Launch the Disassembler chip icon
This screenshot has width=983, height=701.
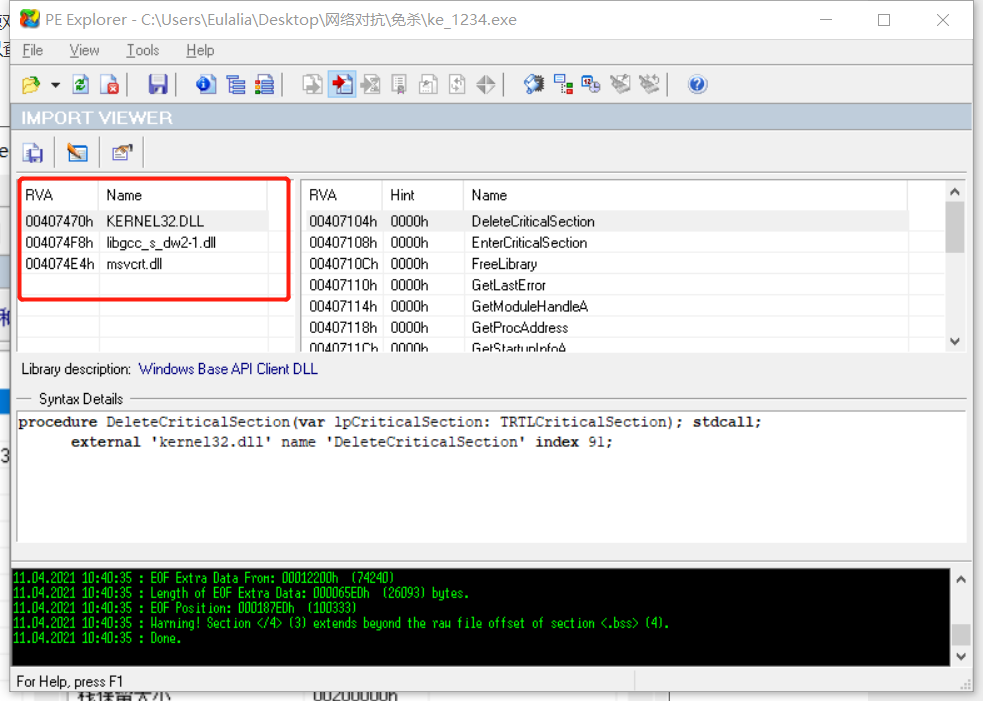(x=534, y=85)
